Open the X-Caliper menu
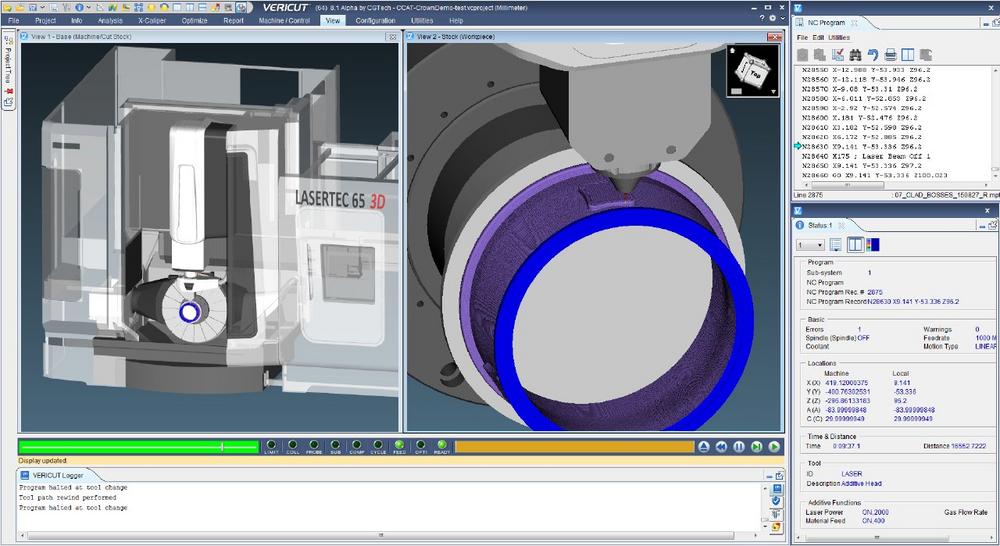The height and width of the screenshot is (546, 1000). pyautogui.click(x=151, y=20)
